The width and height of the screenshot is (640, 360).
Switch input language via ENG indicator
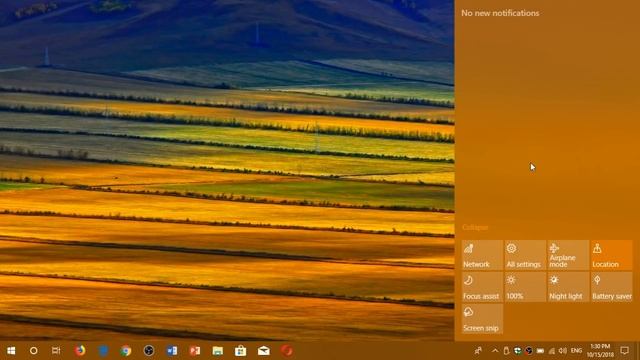coord(576,351)
